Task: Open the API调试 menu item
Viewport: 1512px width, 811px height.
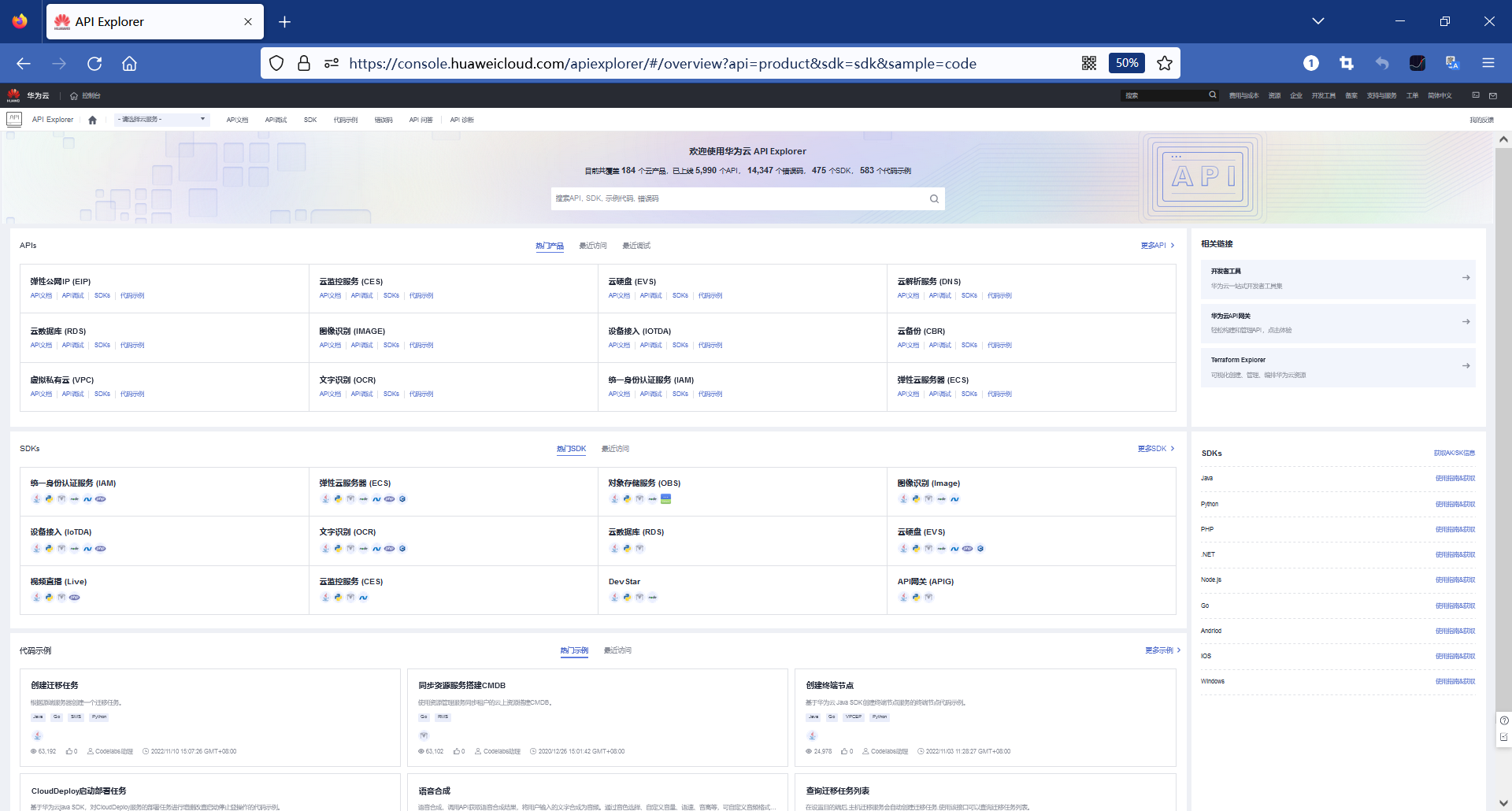Action: [276, 120]
